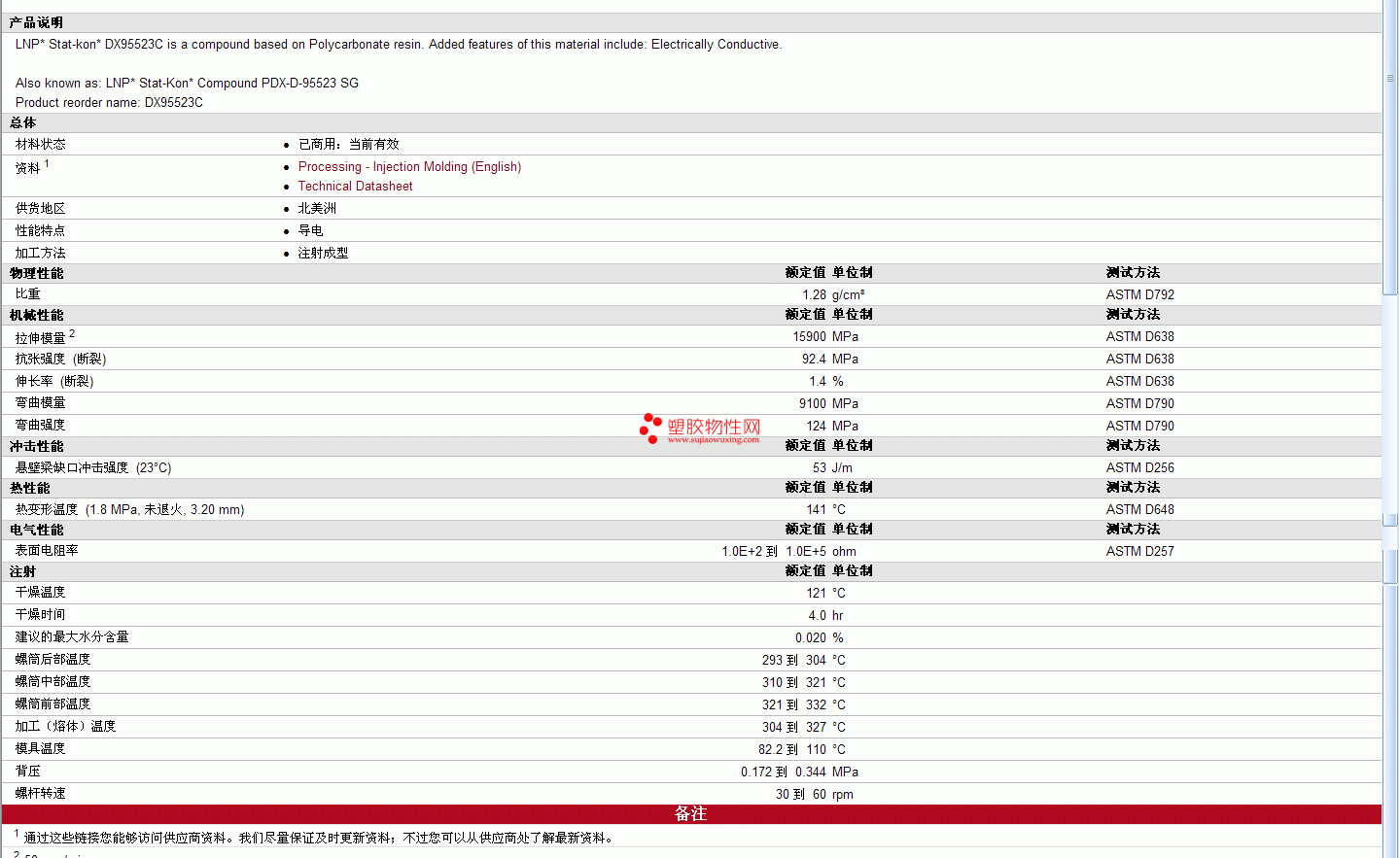The width and height of the screenshot is (1400, 858).
Task: Select the 机械性能 section header
Action: (x=36, y=316)
